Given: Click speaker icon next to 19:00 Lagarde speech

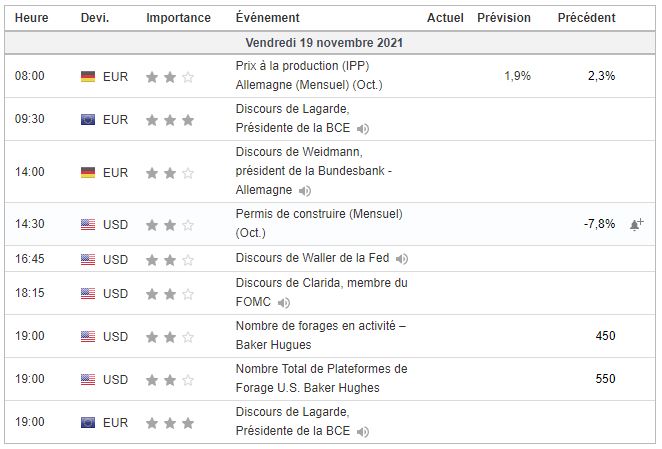Looking at the screenshot, I should click(x=362, y=432).
